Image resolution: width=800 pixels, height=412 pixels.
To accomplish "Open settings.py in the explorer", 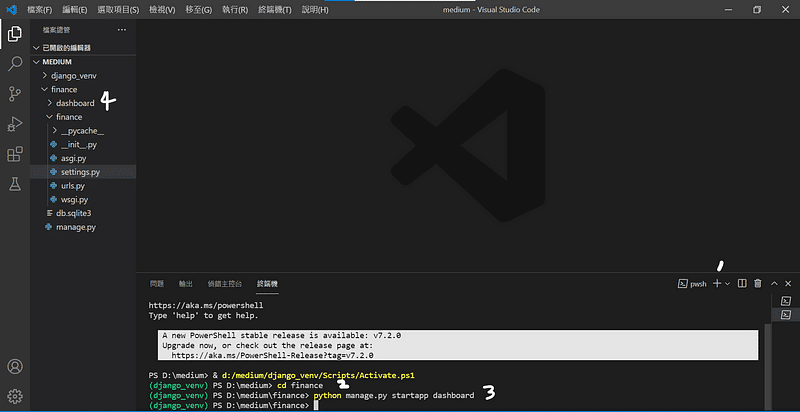I will point(80,172).
